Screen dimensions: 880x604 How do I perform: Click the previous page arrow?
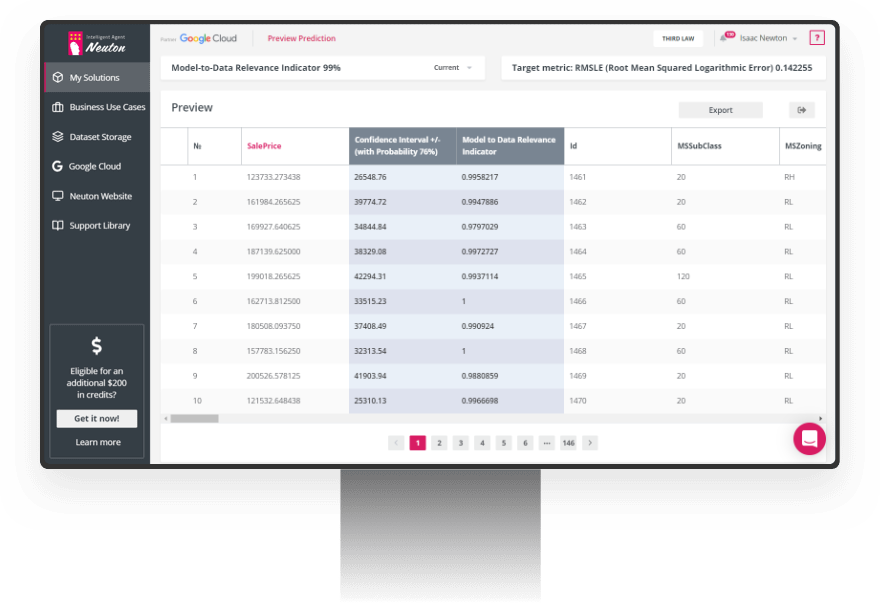tap(396, 443)
